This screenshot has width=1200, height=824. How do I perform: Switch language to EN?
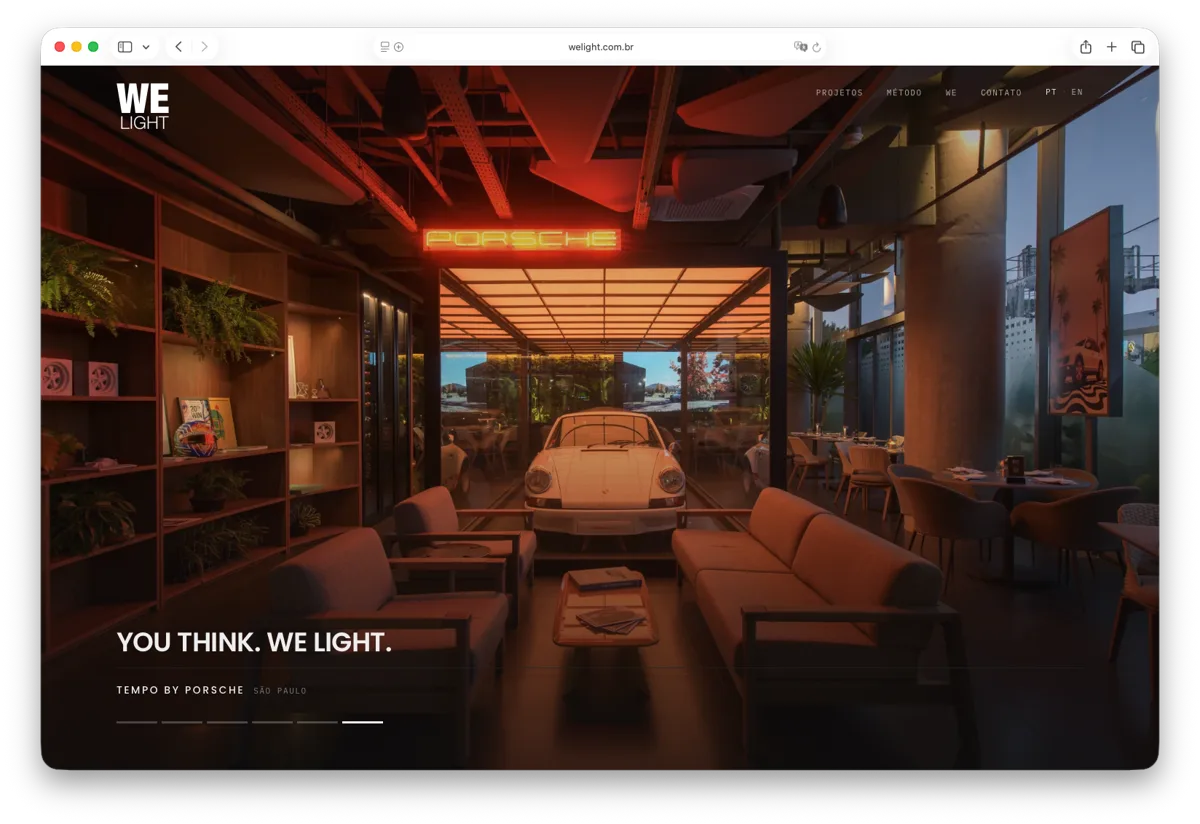[1077, 92]
